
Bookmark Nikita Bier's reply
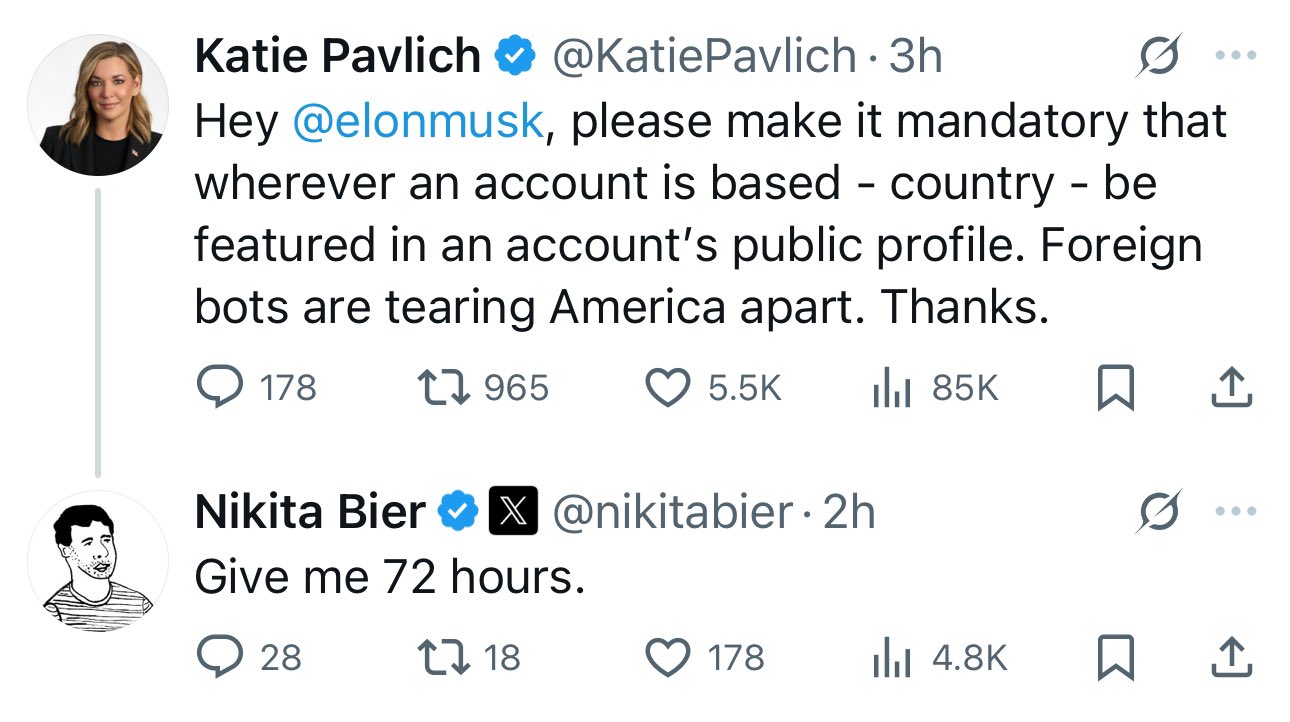click(1115, 657)
